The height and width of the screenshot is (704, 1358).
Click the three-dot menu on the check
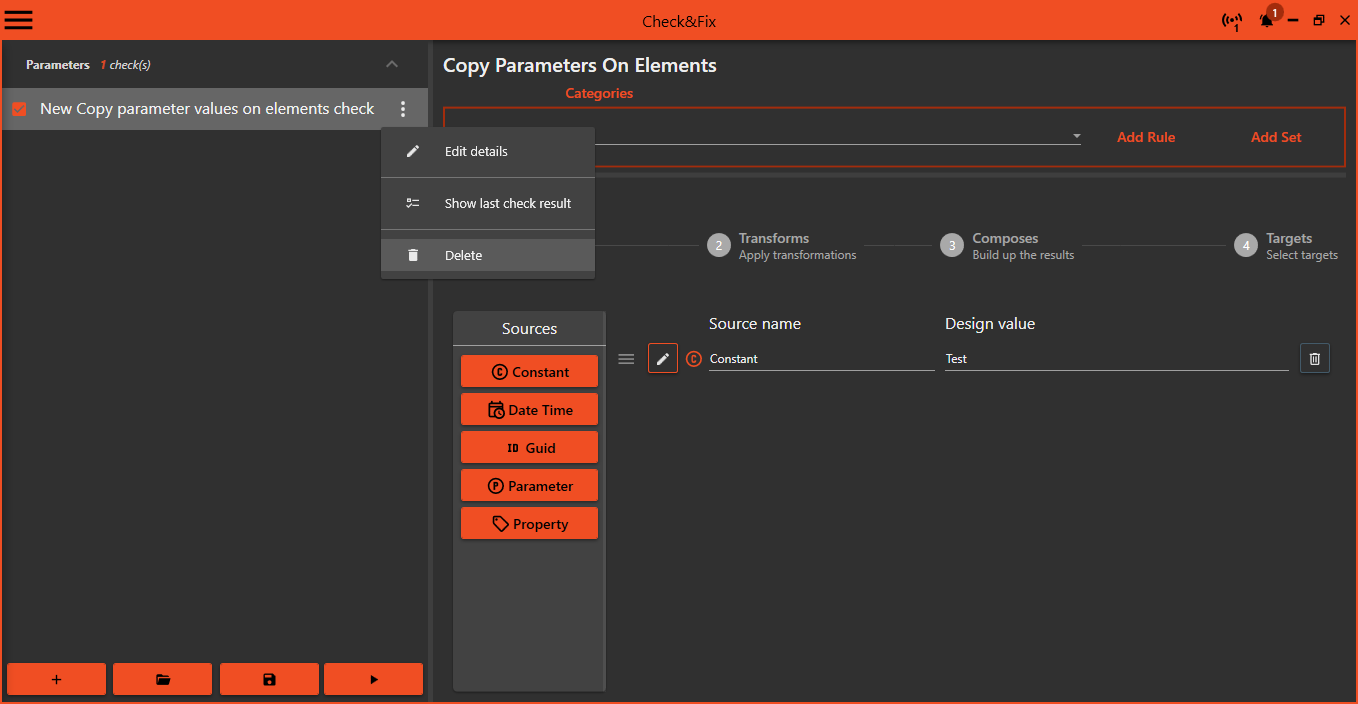tap(403, 109)
